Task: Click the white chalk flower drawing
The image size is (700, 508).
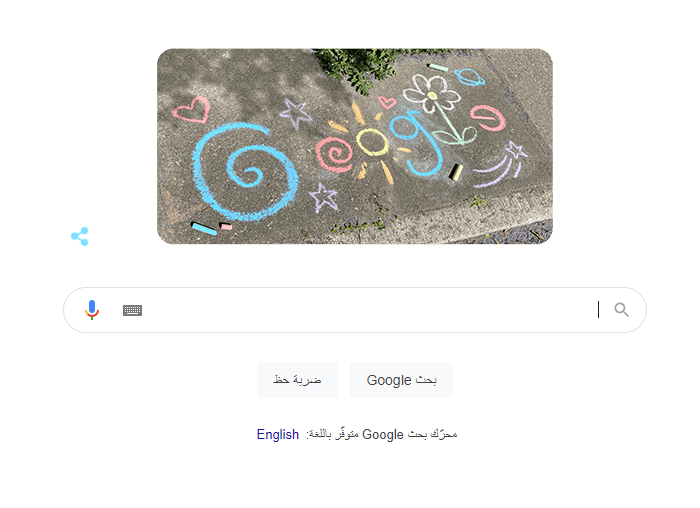Action: (431, 94)
